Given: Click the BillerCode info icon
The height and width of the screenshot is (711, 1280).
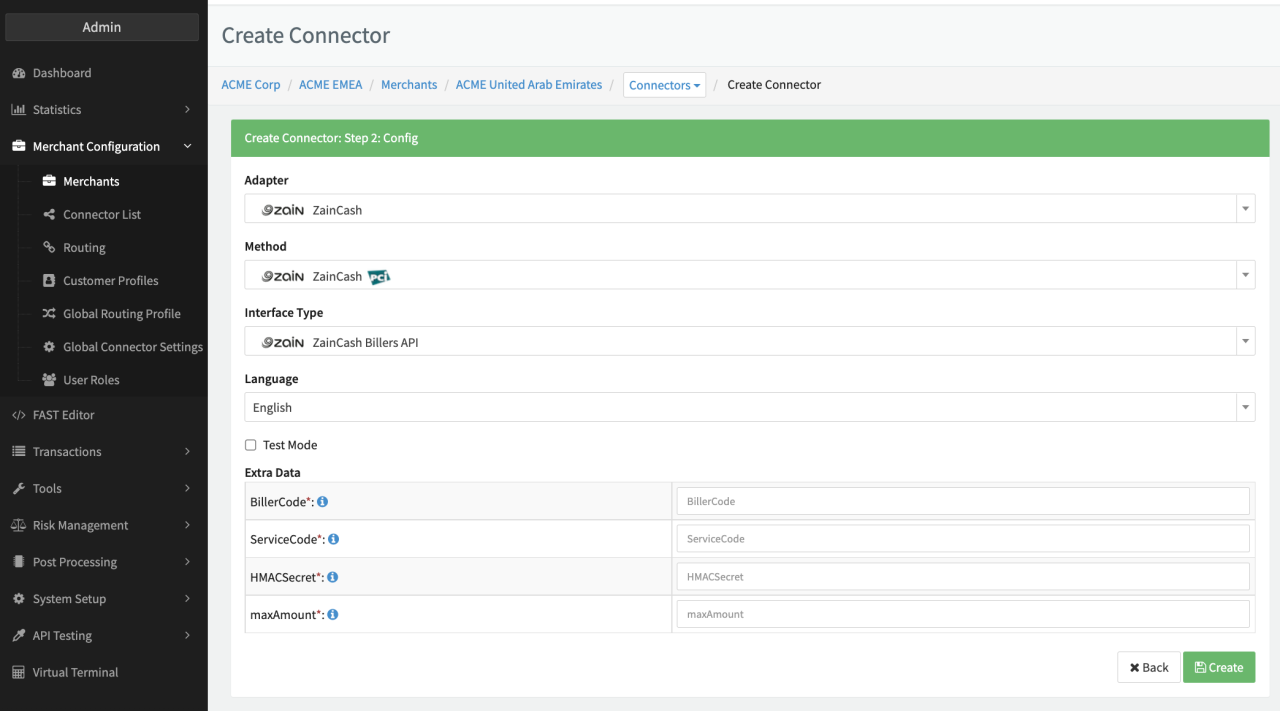Looking at the screenshot, I should click(323, 502).
